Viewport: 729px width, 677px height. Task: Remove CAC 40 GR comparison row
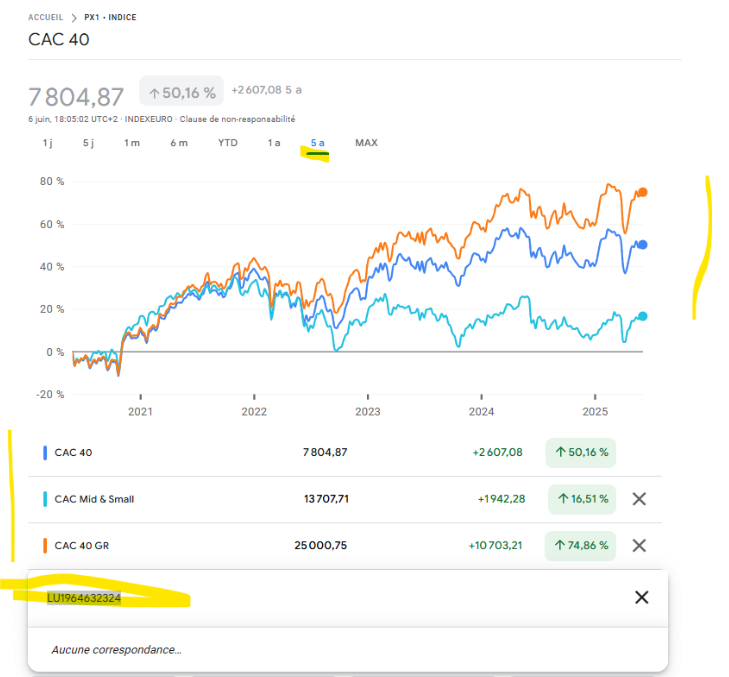click(639, 545)
